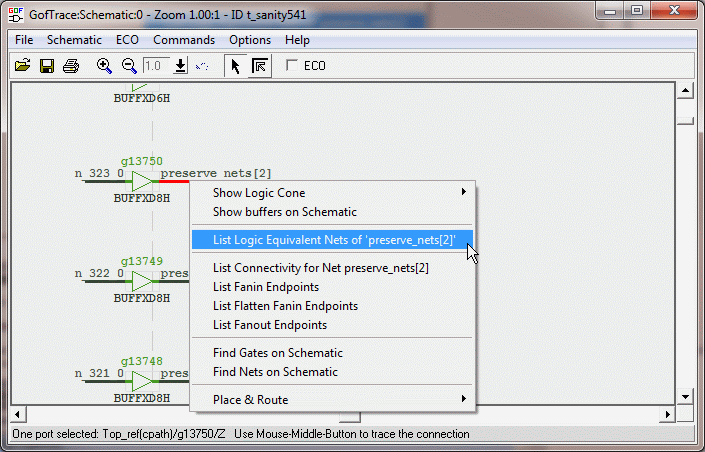Screen dimensions: 705x452
Task: Open the File menu
Action: (24, 40)
